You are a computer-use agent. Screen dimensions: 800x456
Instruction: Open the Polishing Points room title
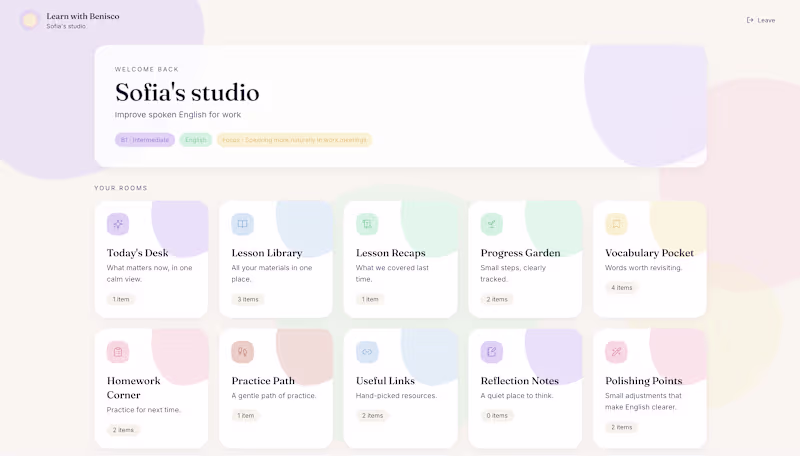[x=643, y=381]
